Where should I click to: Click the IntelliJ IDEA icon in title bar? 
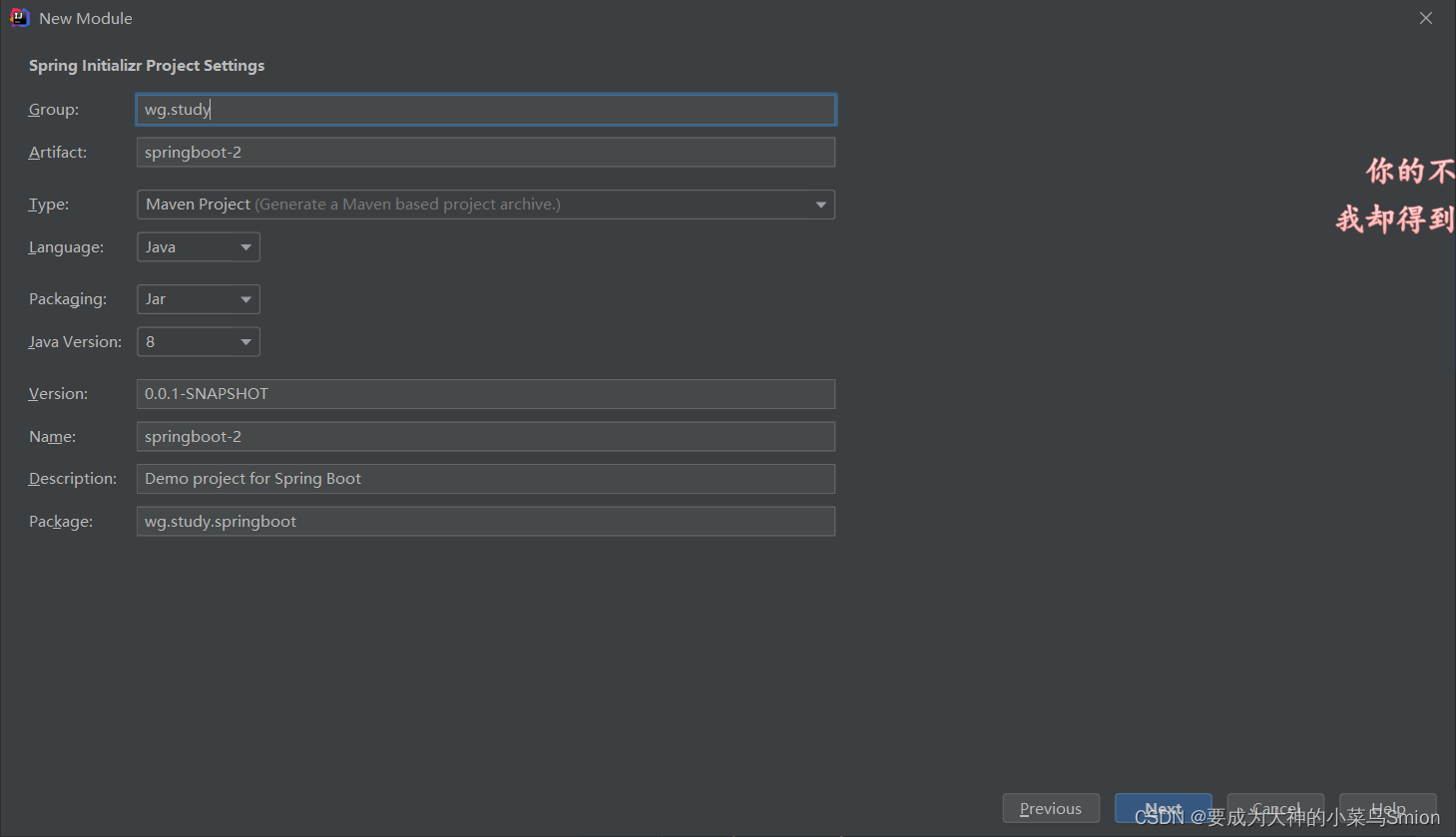tap(19, 18)
